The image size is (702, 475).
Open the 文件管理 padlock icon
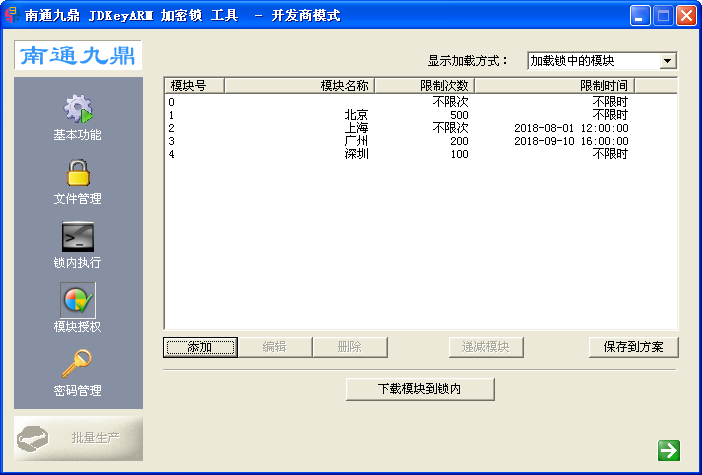pyautogui.click(x=78, y=172)
